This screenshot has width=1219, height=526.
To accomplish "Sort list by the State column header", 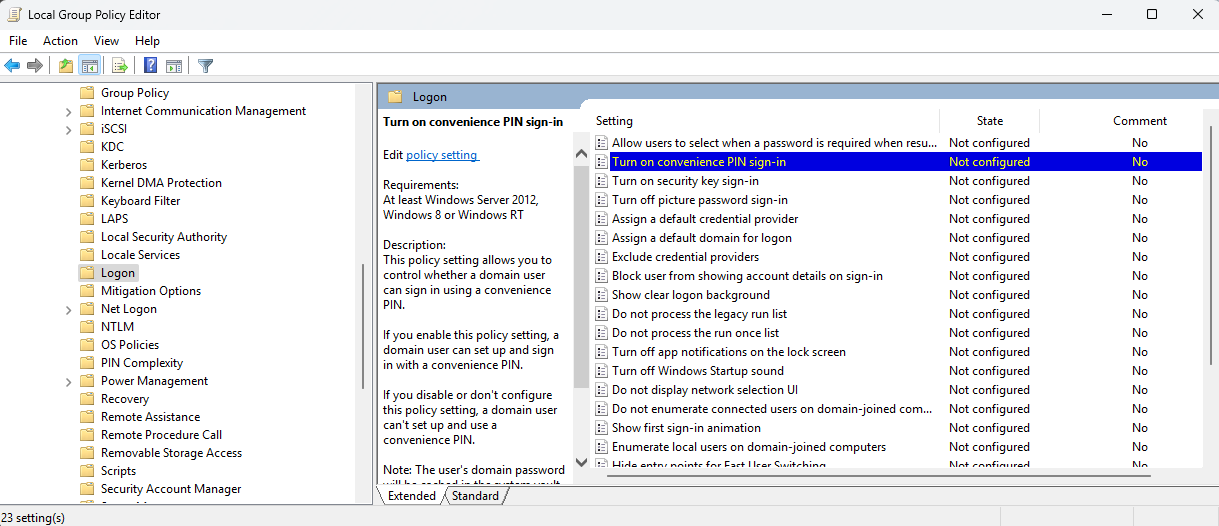I will click(x=989, y=121).
